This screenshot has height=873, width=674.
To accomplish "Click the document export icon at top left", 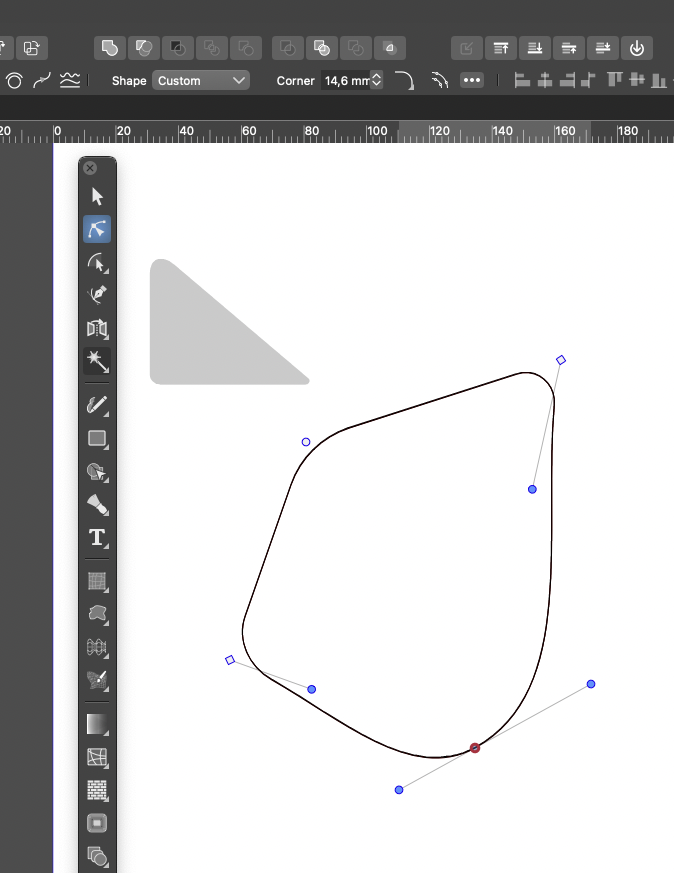I will pyautogui.click(x=32, y=48).
